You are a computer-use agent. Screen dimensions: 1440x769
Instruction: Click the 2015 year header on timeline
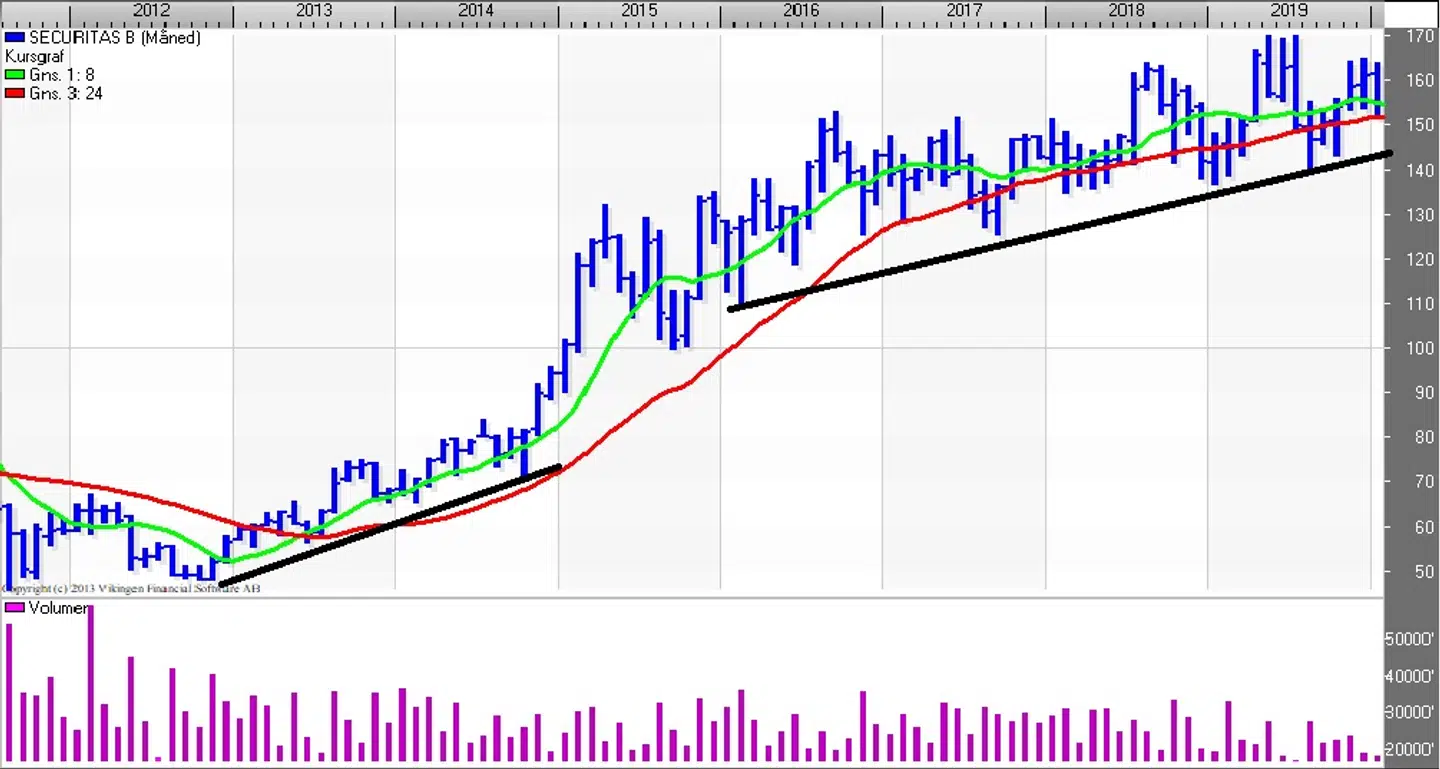[x=639, y=11]
